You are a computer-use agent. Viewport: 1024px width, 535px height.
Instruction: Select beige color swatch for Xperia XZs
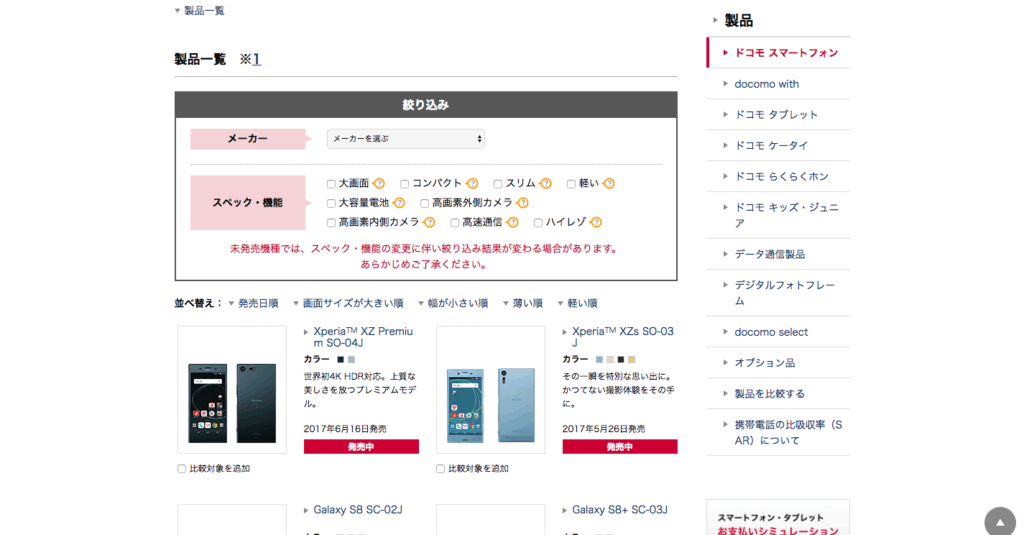[x=610, y=359]
